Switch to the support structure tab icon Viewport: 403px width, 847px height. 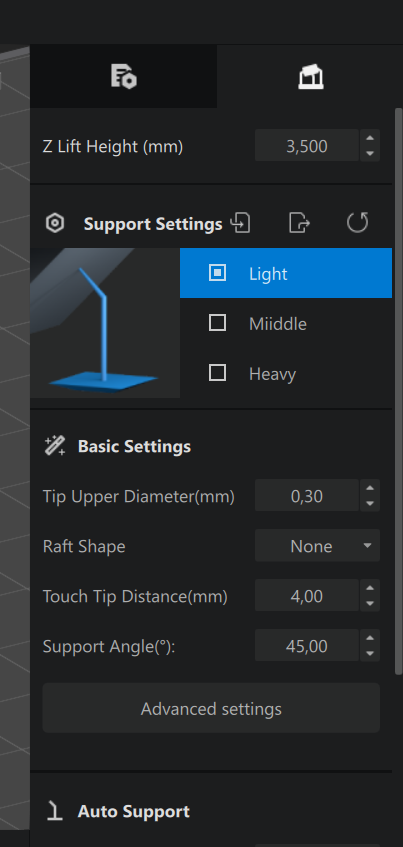pyautogui.click(x=311, y=76)
